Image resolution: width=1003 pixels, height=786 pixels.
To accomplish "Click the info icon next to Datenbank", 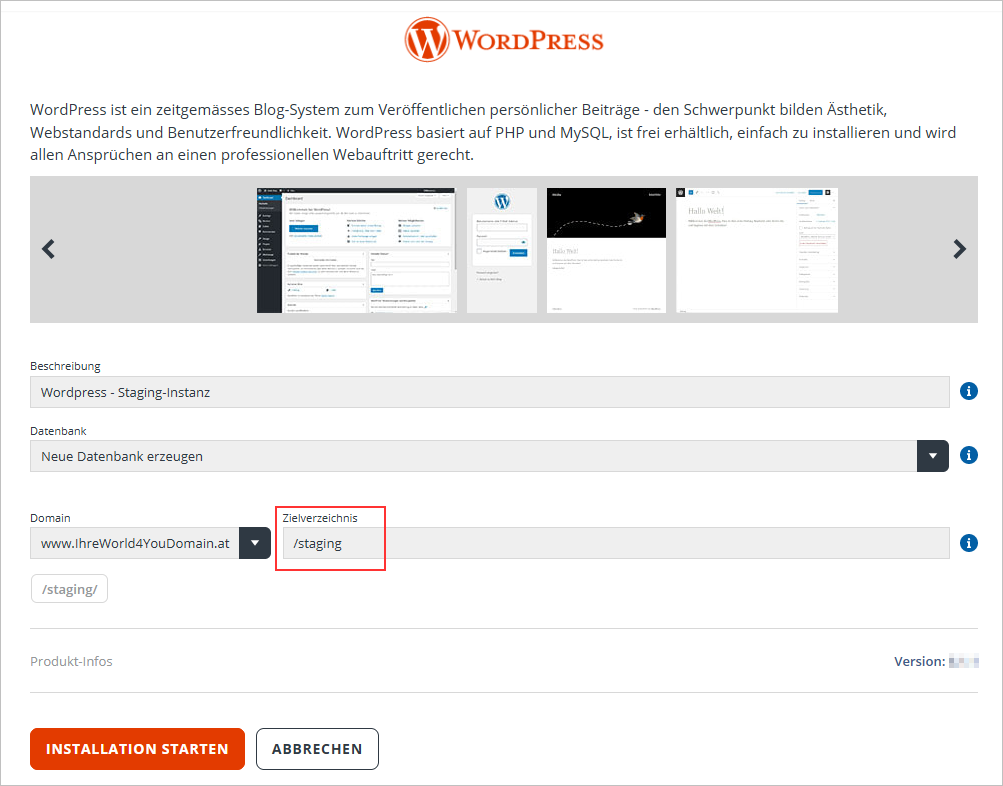I will tap(968, 455).
